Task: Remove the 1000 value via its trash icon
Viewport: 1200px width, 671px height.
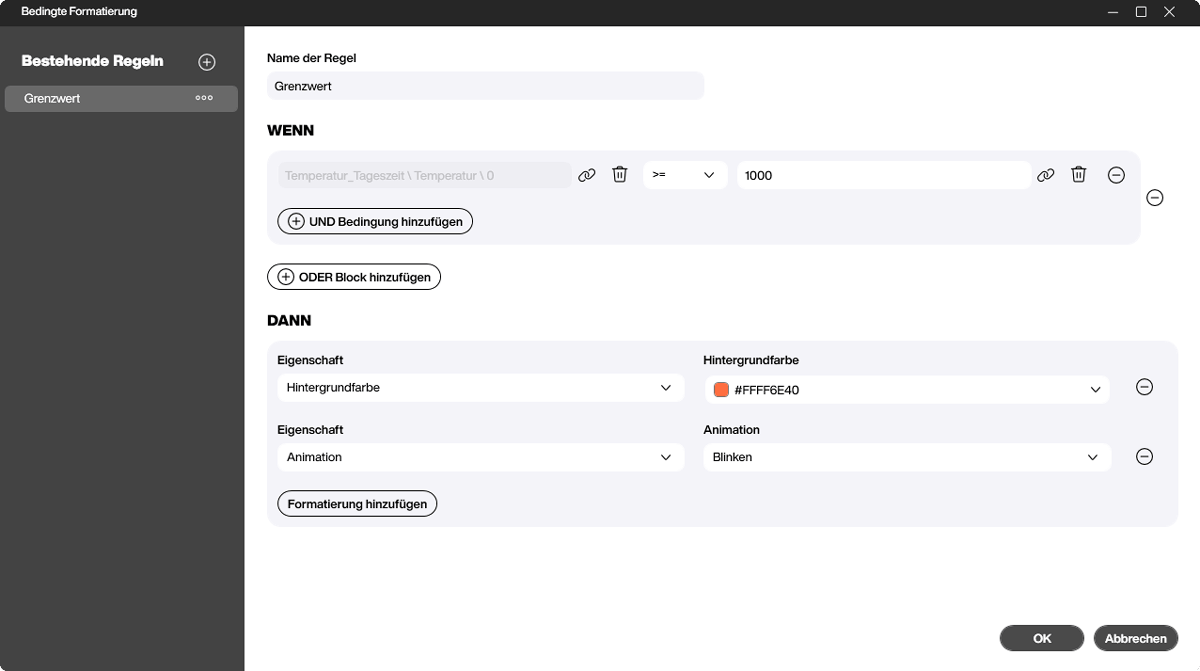Action: [1078, 174]
